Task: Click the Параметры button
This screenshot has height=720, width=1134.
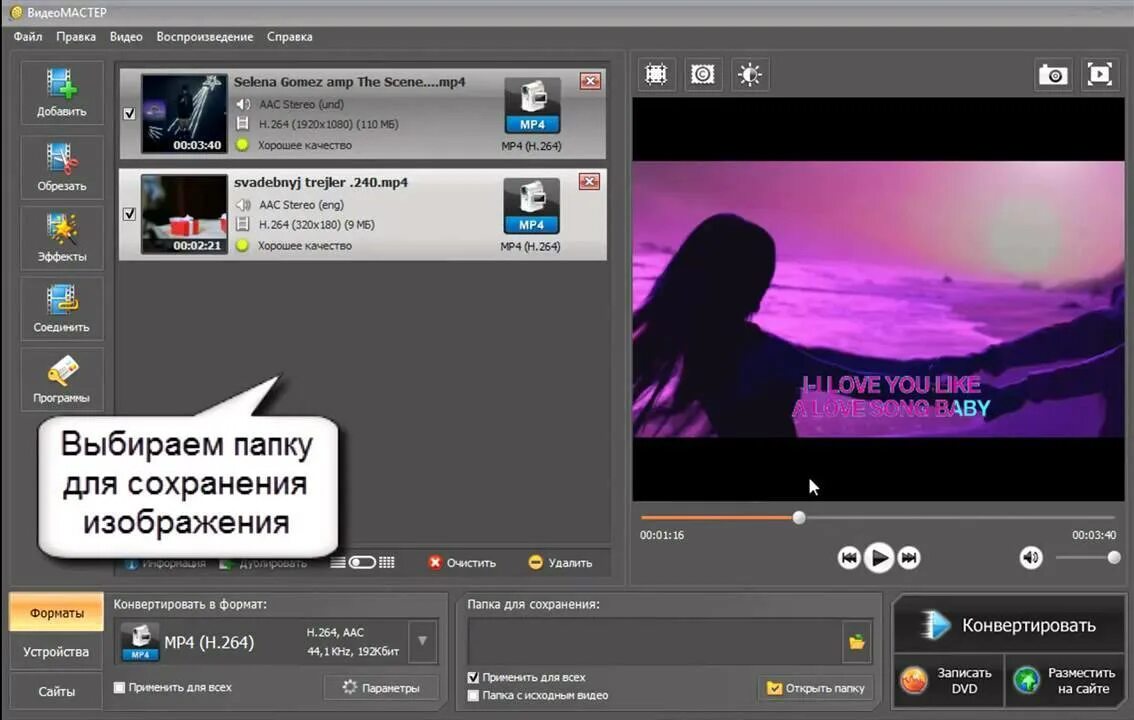Action: [x=381, y=687]
